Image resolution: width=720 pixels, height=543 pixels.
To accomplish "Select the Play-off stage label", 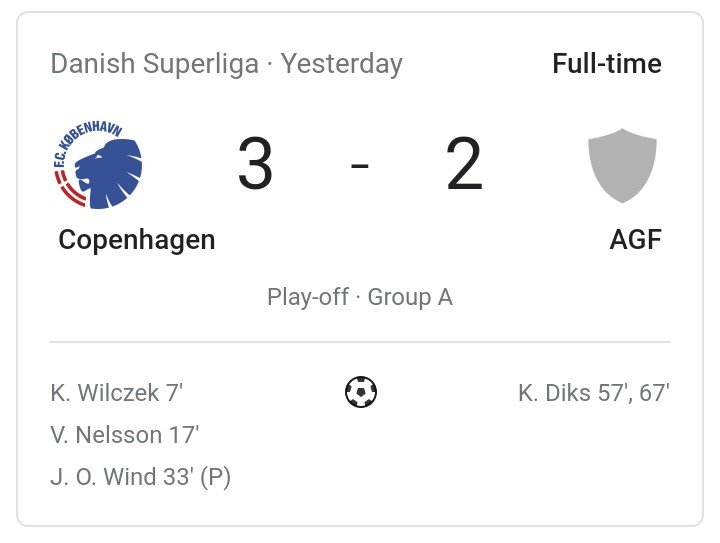I will [x=307, y=297].
